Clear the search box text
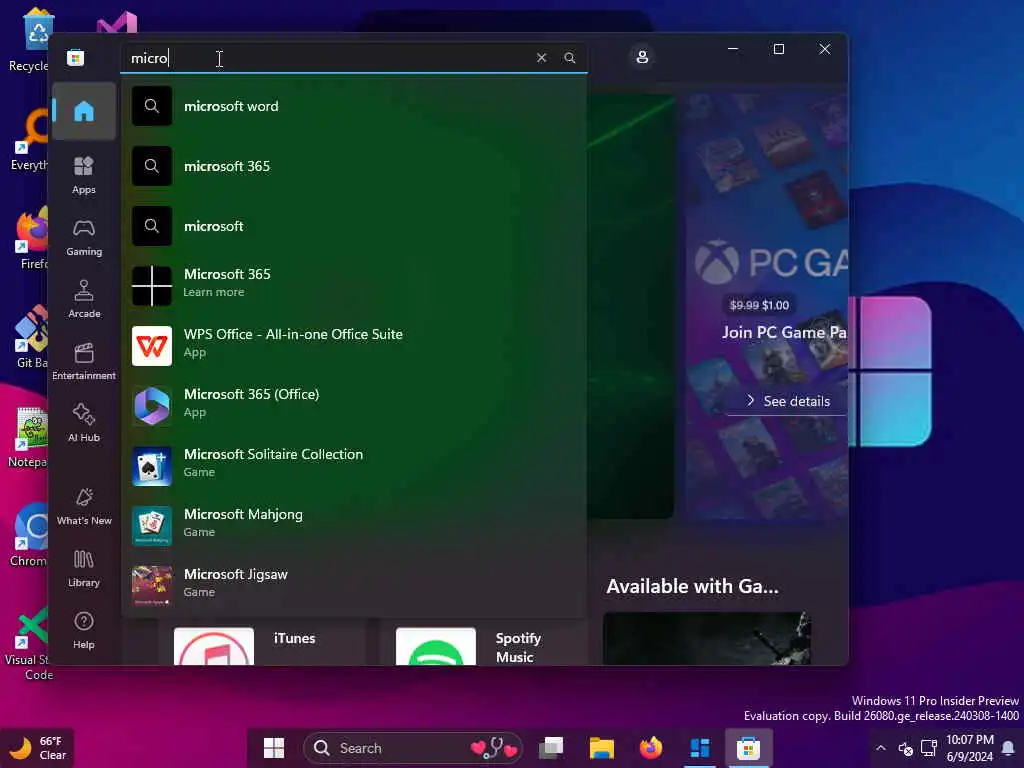This screenshot has width=1024, height=768. 541,57
